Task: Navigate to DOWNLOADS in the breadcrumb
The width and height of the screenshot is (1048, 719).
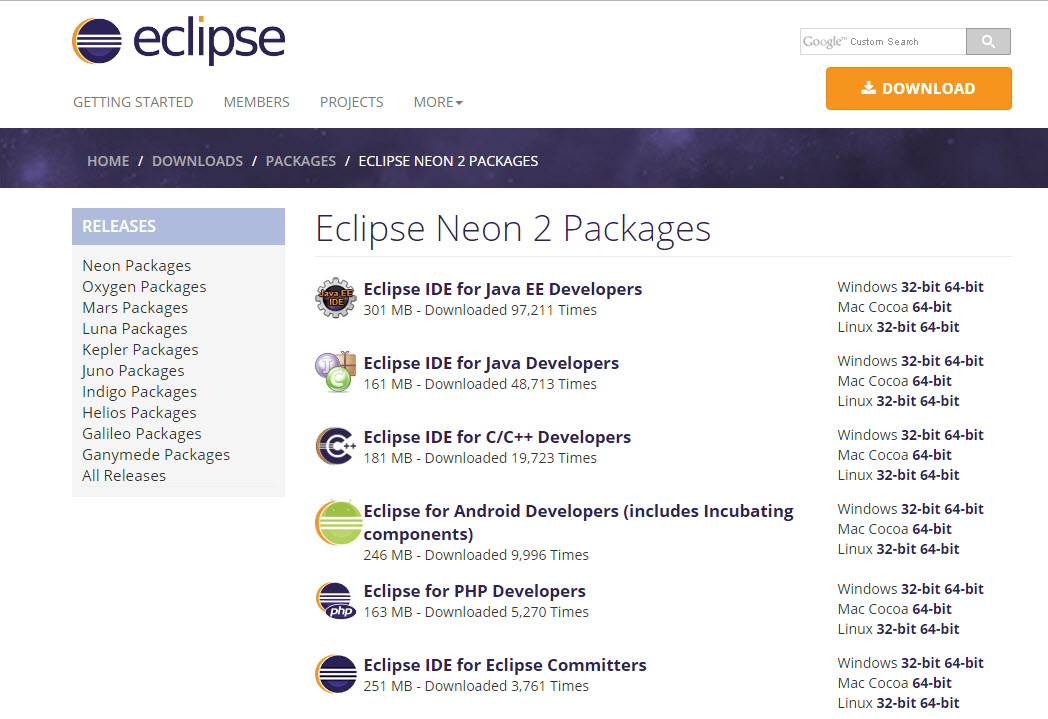Action: pos(197,161)
